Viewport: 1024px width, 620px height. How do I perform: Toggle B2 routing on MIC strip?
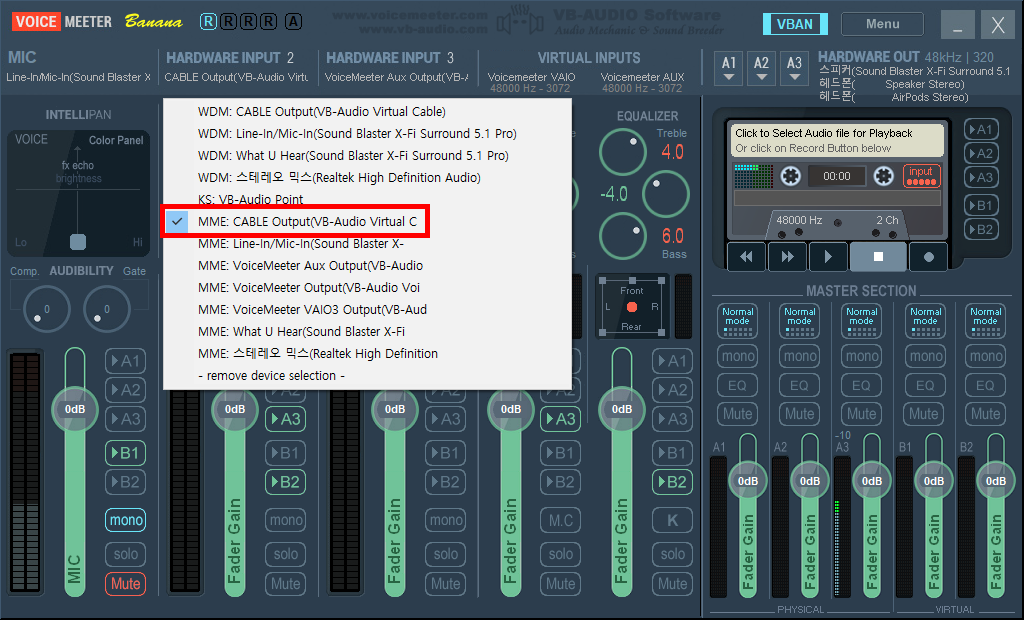[x=125, y=482]
